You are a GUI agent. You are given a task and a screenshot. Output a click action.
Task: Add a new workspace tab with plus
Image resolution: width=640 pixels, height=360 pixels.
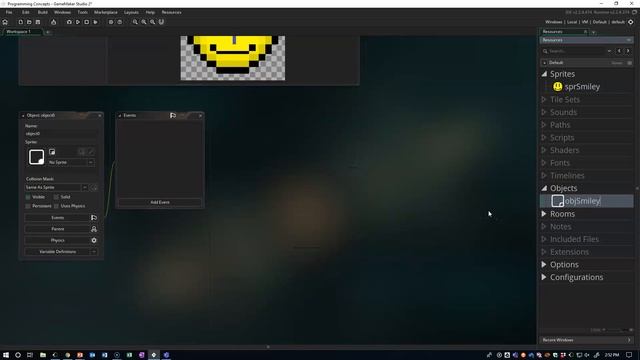coord(48,32)
